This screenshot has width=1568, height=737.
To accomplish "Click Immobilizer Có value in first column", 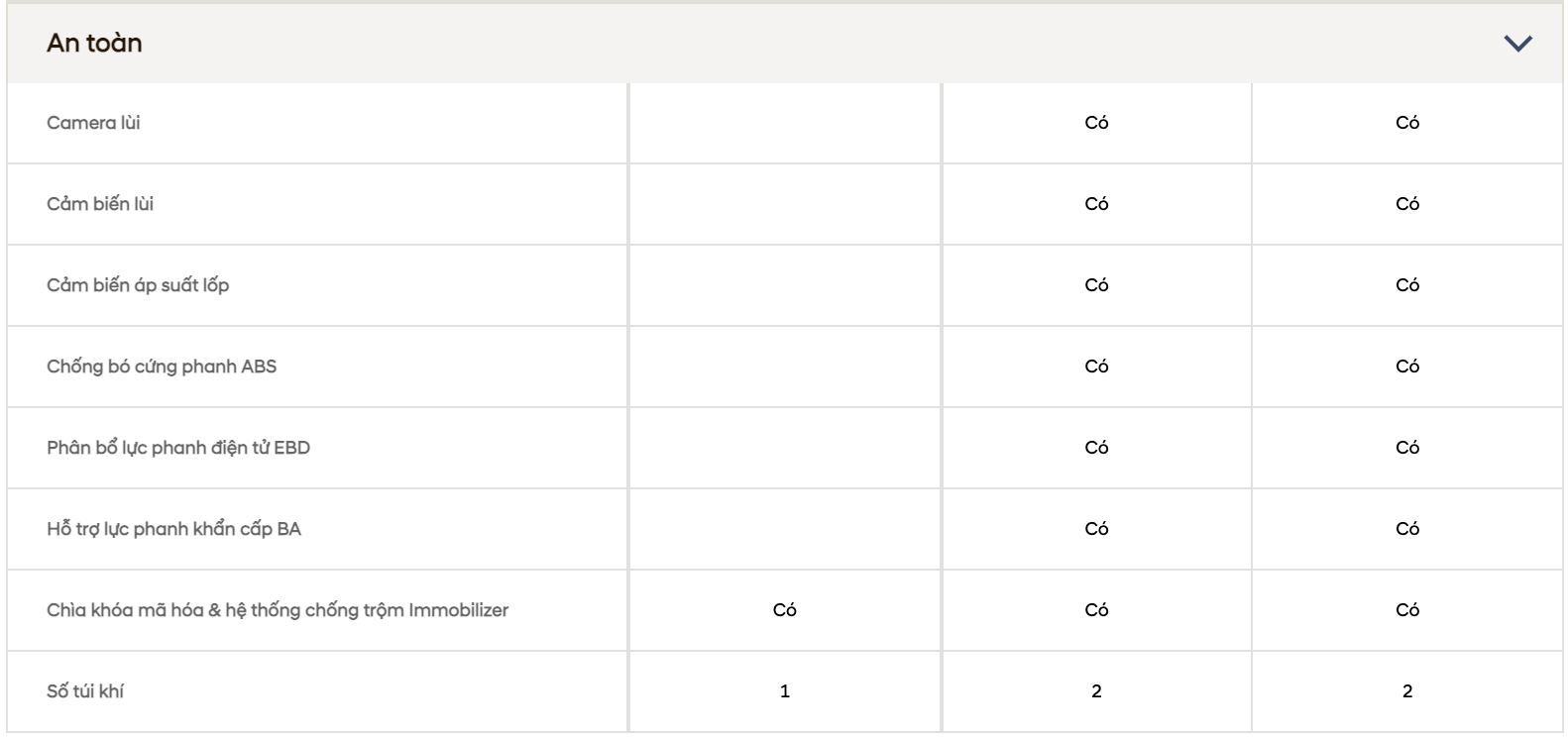I will (x=785, y=610).
